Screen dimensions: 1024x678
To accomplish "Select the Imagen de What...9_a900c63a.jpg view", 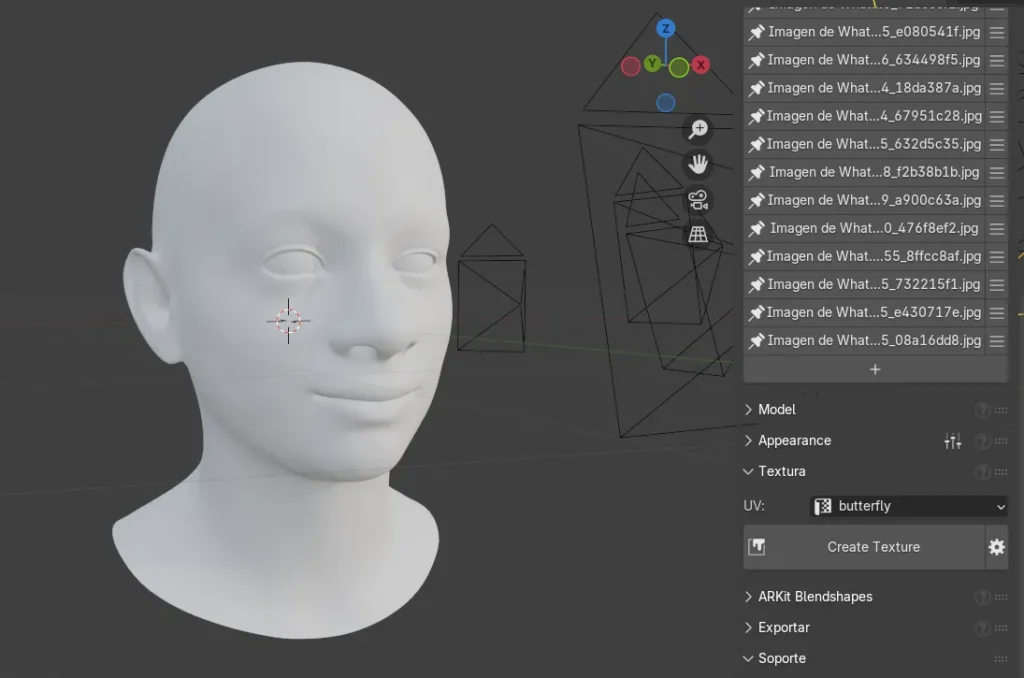I will click(873, 200).
